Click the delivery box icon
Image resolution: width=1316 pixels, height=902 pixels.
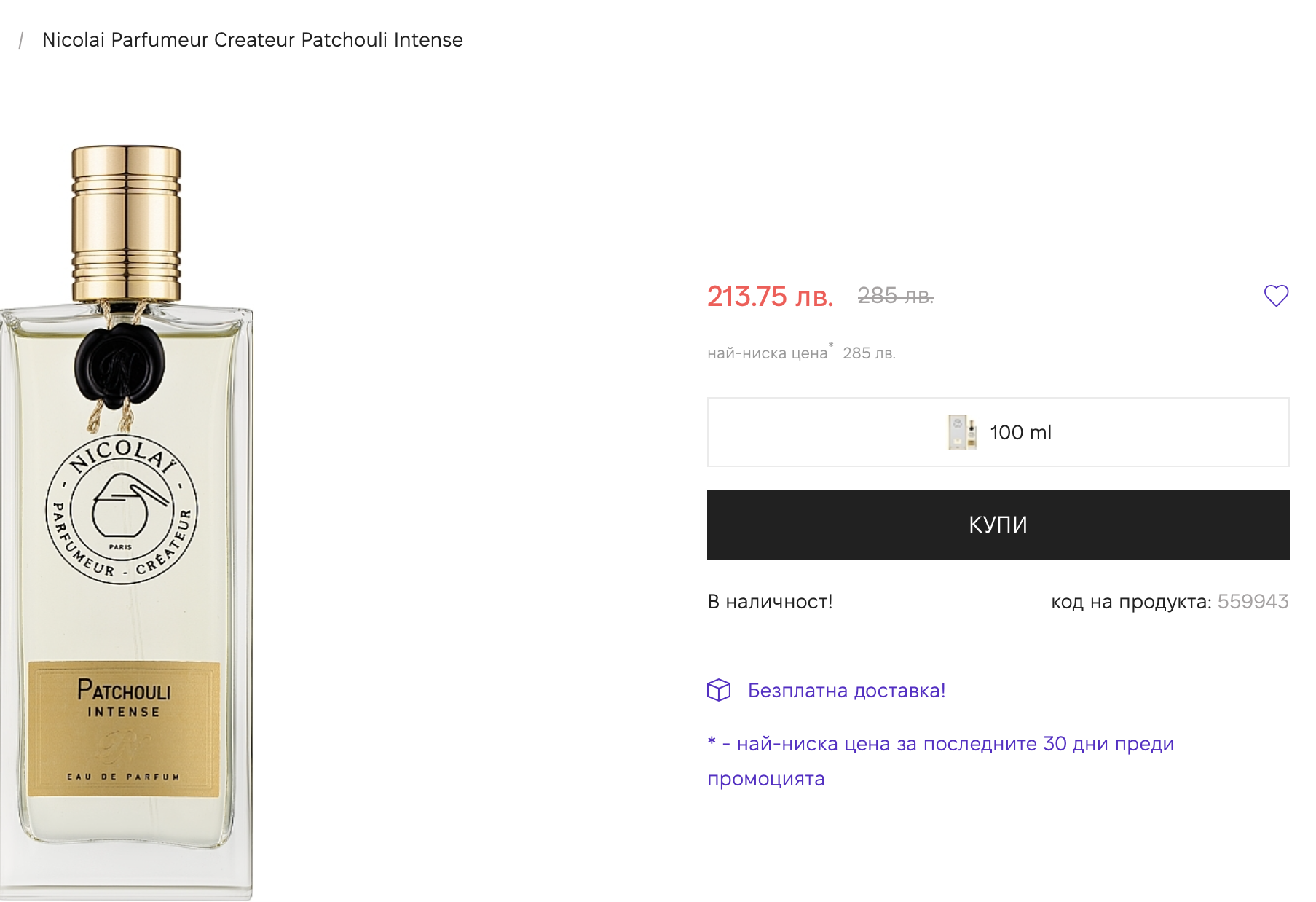(719, 690)
